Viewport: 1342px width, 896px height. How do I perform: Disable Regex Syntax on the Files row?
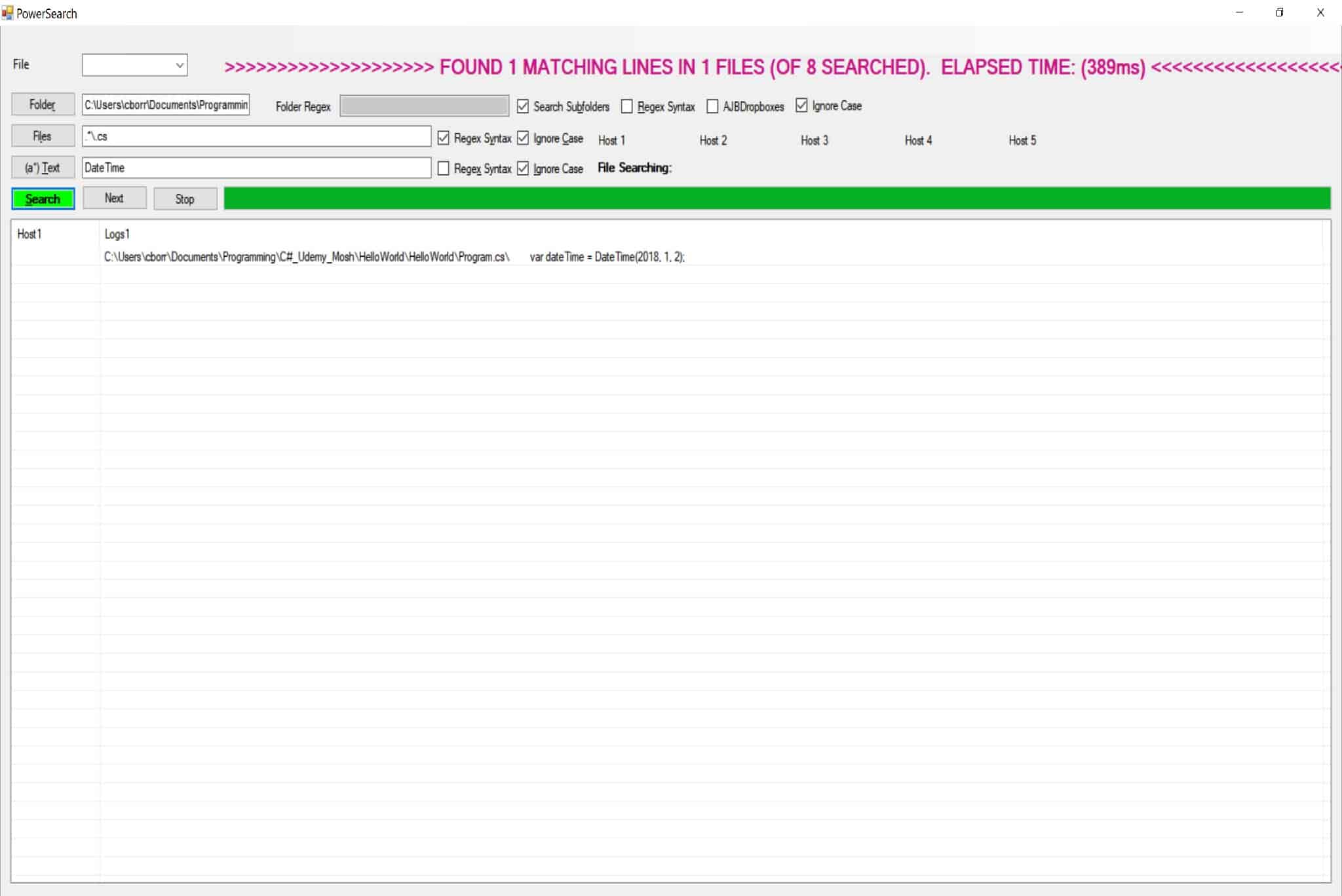point(444,138)
